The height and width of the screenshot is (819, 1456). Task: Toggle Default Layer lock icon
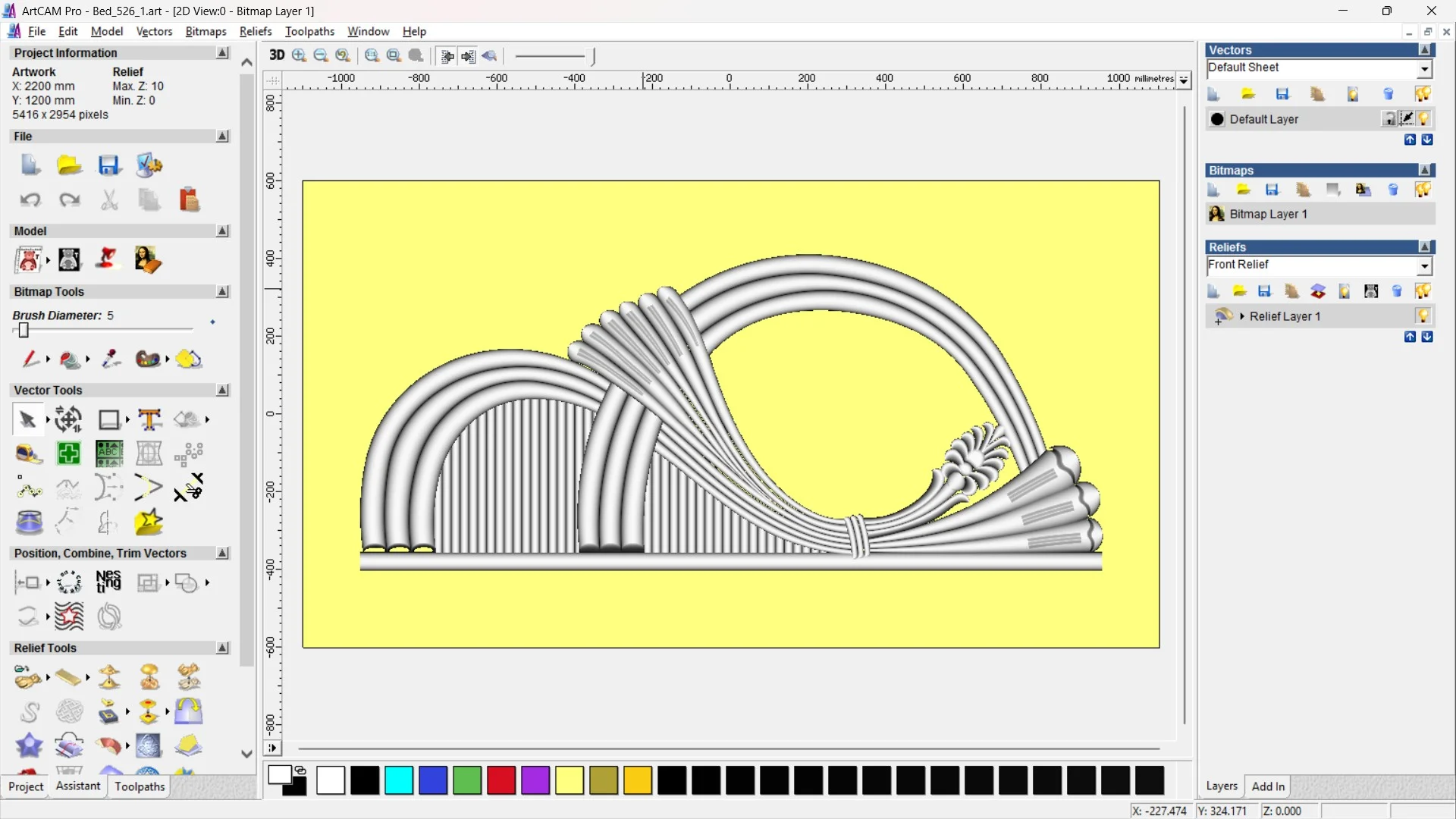pos(1389,119)
